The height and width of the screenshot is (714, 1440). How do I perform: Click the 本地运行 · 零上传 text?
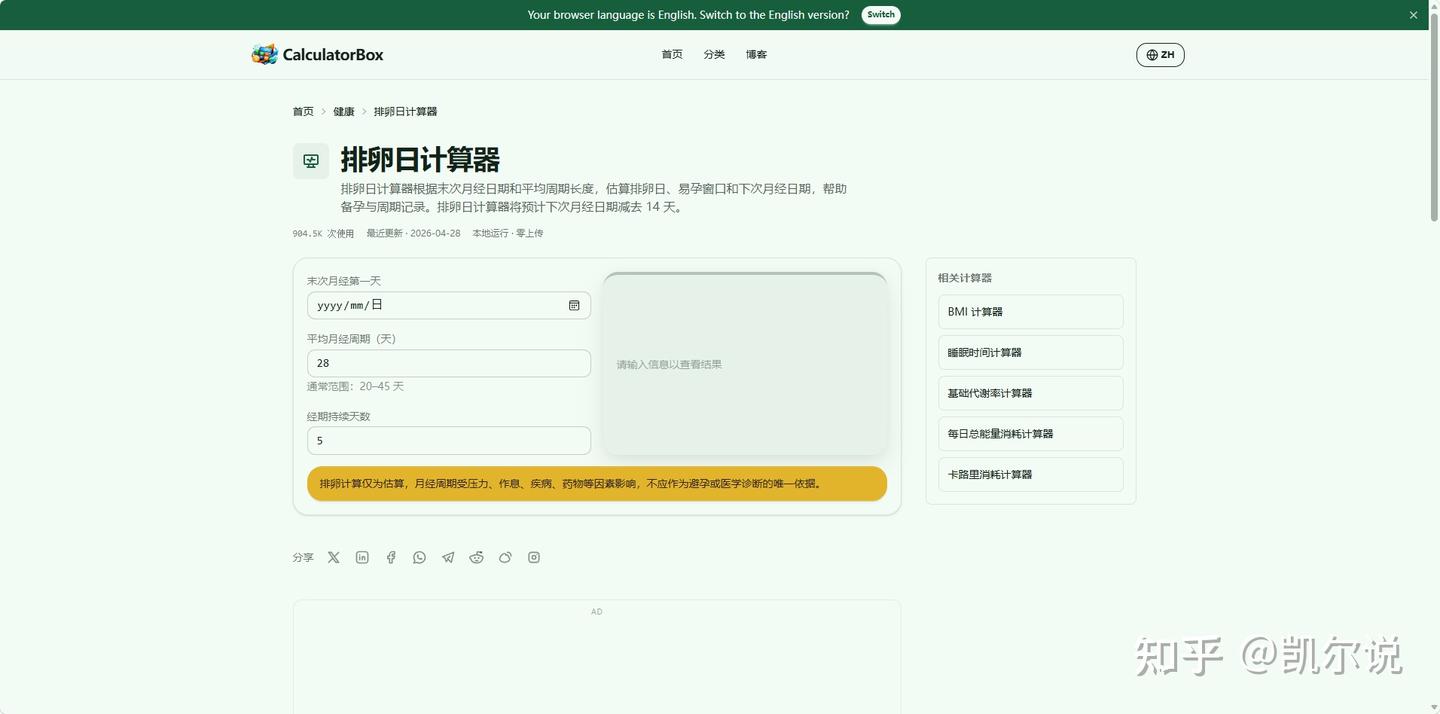pyautogui.click(x=508, y=234)
